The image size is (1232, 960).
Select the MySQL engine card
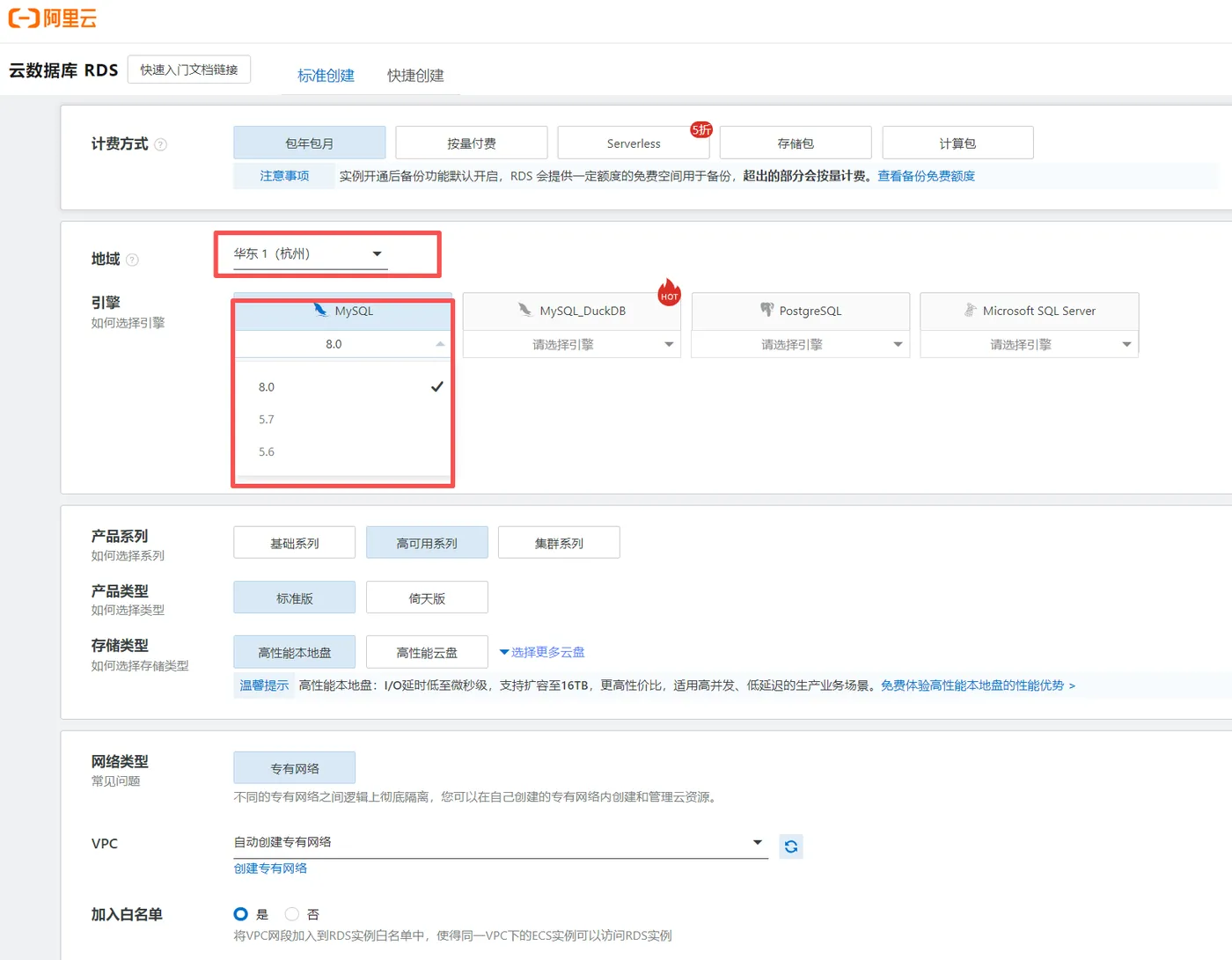click(x=343, y=311)
